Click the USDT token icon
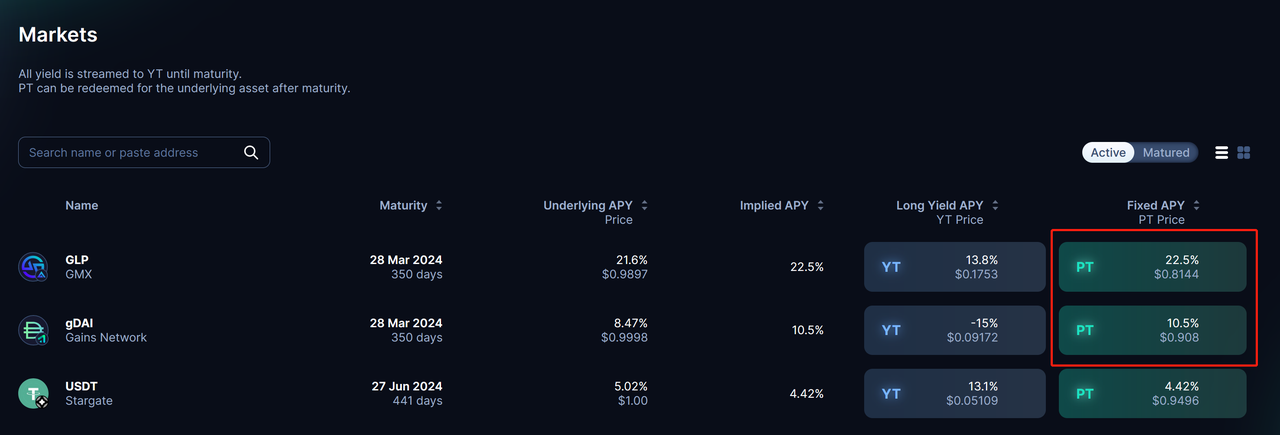 33,393
